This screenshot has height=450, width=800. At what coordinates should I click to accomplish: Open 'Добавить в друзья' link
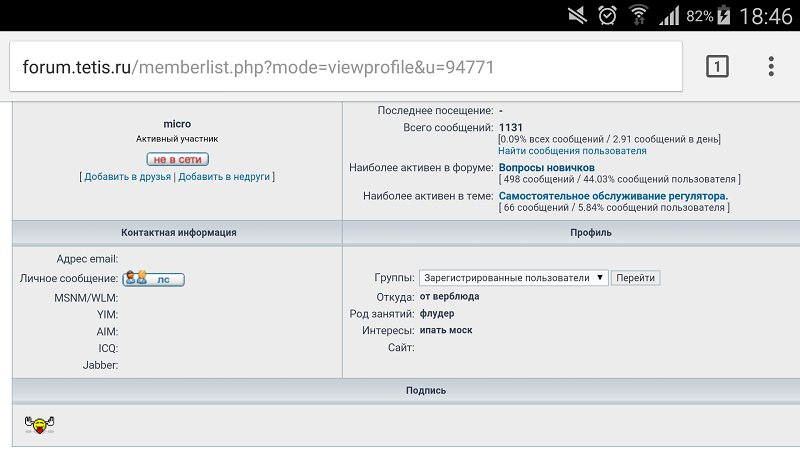pos(128,177)
